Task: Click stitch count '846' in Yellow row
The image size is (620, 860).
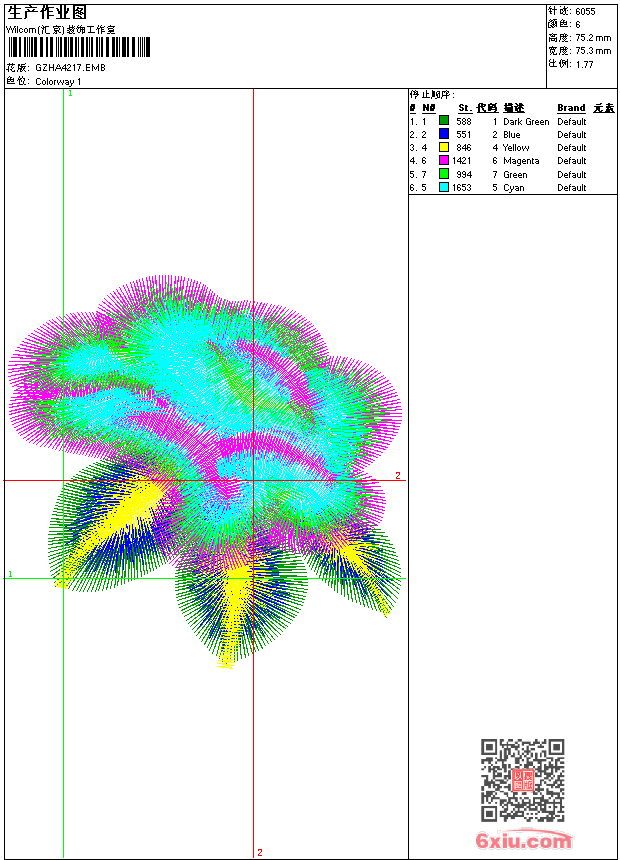Action: click(x=464, y=148)
